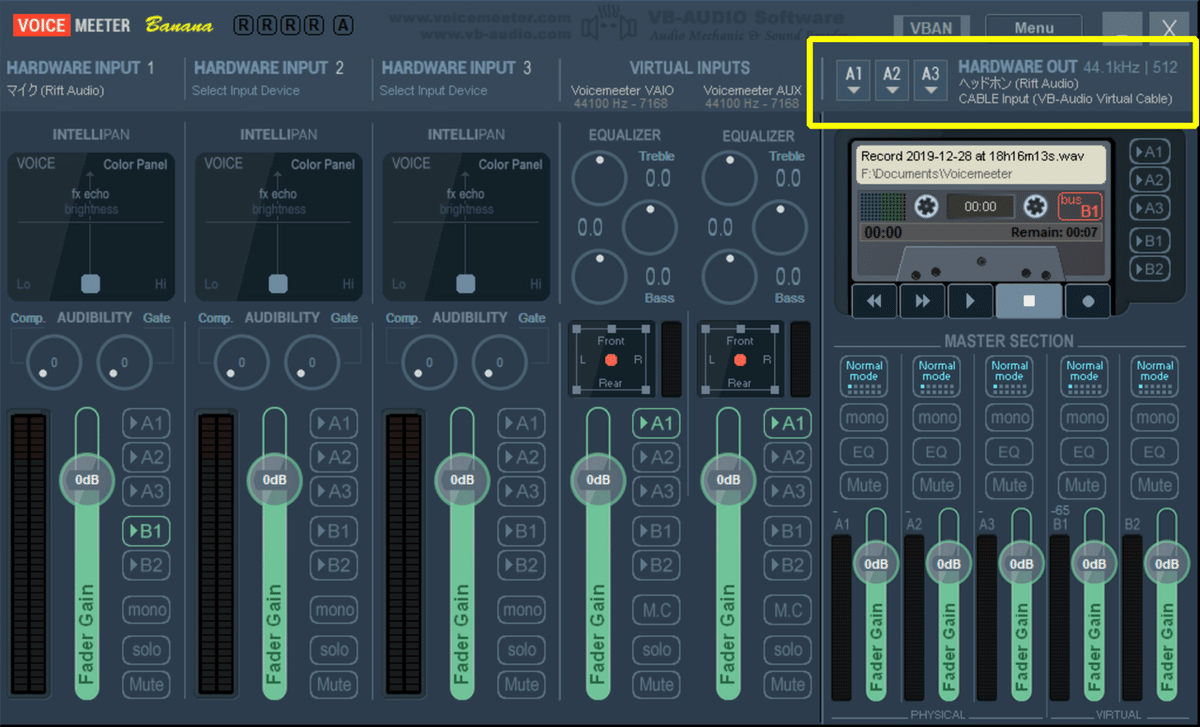Fast-forward the cassette recorder
Viewport: 1200px width, 727px height.
pos(922,300)
